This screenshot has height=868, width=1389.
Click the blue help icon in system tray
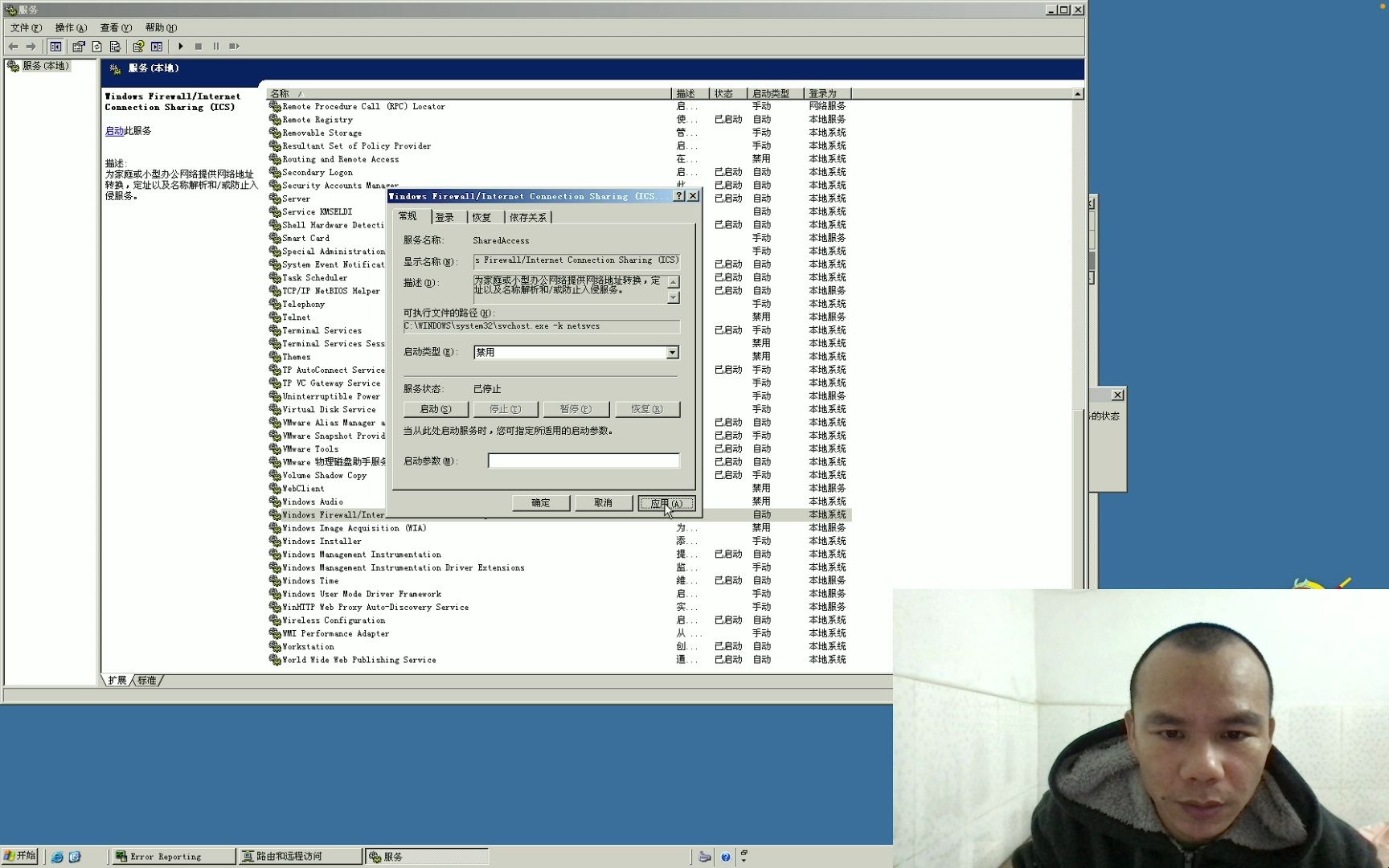726,857
